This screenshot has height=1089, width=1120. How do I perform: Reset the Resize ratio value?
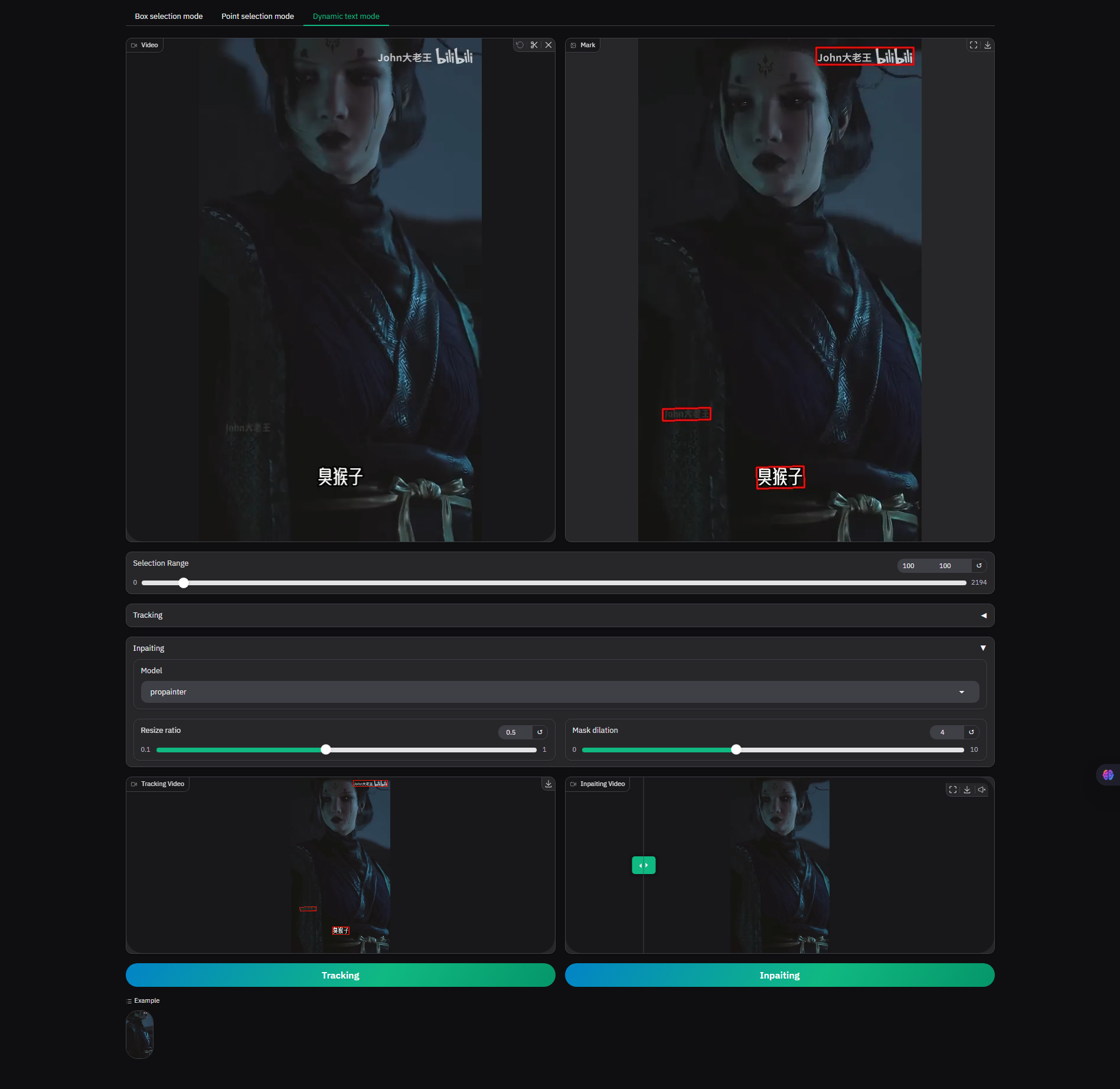(x=540, y=732)
